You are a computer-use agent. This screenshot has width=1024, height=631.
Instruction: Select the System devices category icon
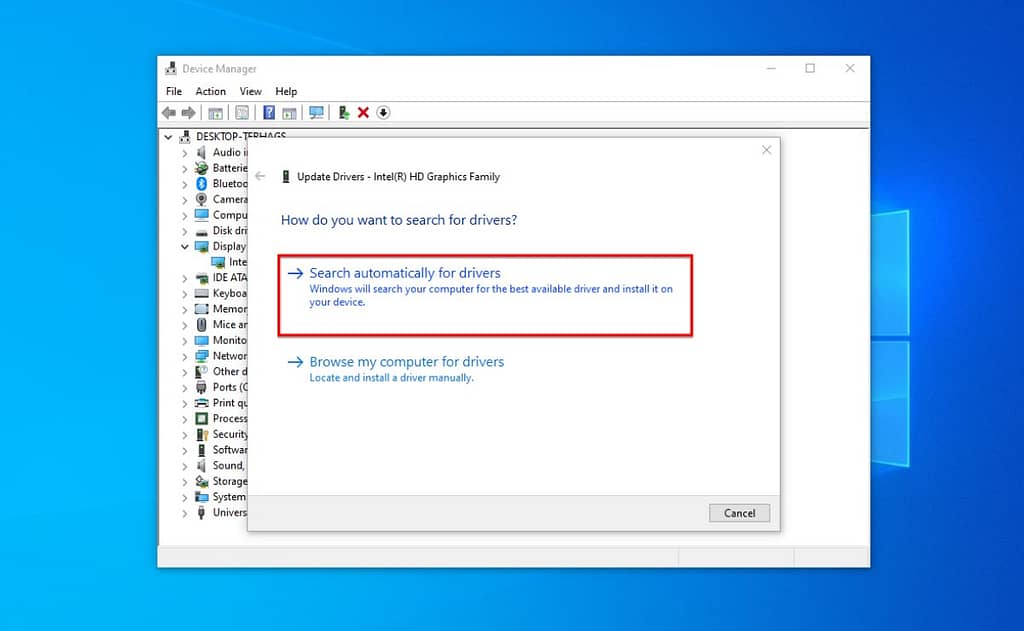pyautogui.click(x=202, y=497)
